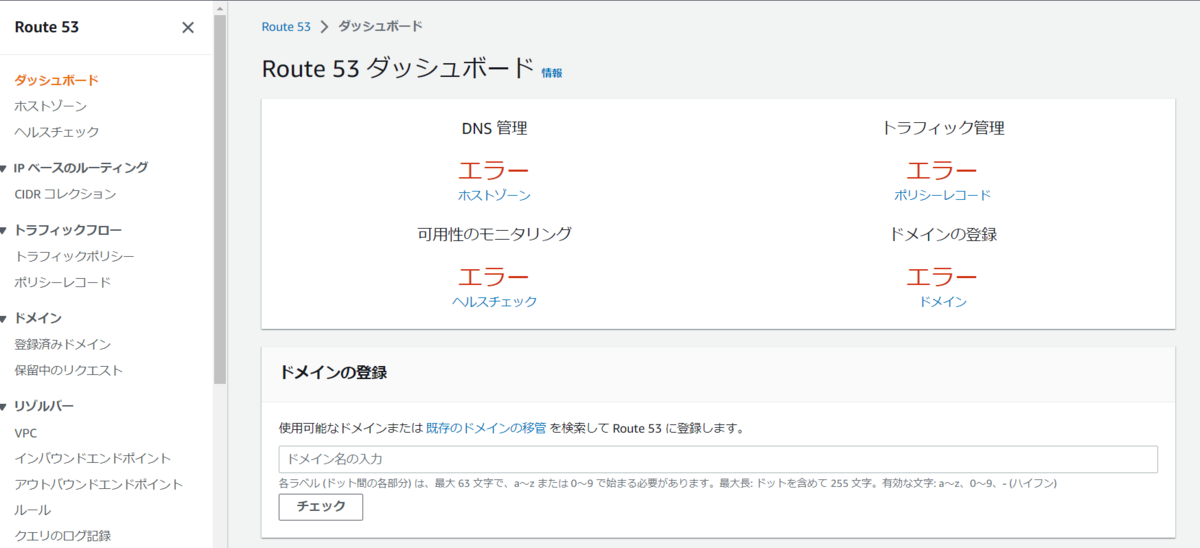Image resolution: width=1200 pixels, height=548 pixels.
Task: Click the トラフィック管理 heading
Action: [943, 128]
